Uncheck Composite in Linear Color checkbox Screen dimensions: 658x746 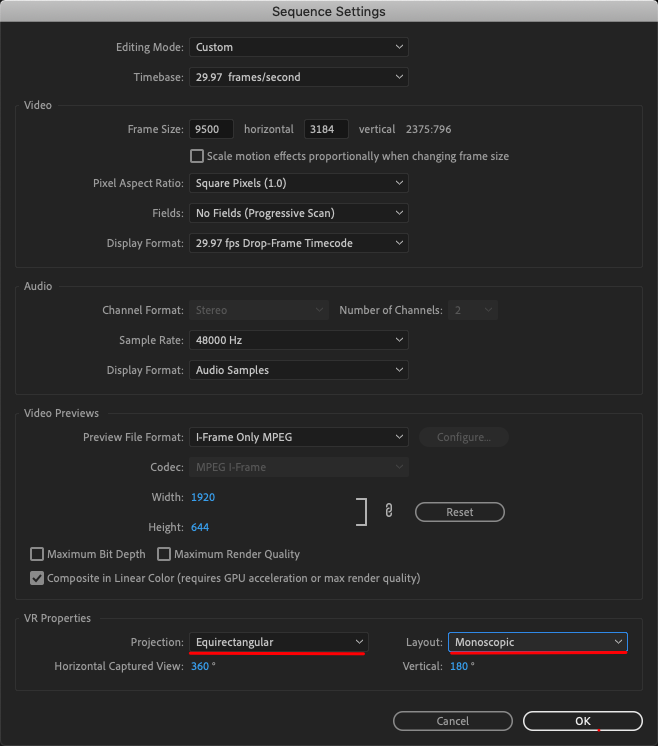(37, 578)
